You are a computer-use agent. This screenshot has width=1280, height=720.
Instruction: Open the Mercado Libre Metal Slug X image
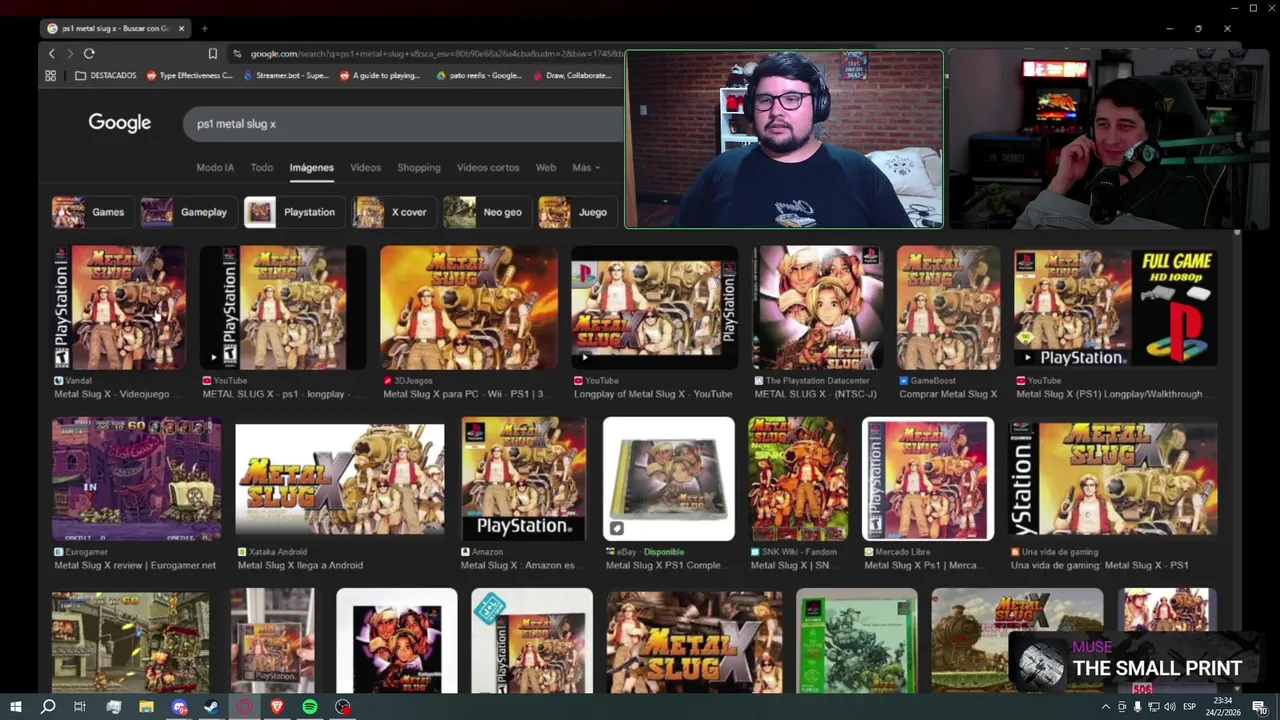tap(928, 479)
